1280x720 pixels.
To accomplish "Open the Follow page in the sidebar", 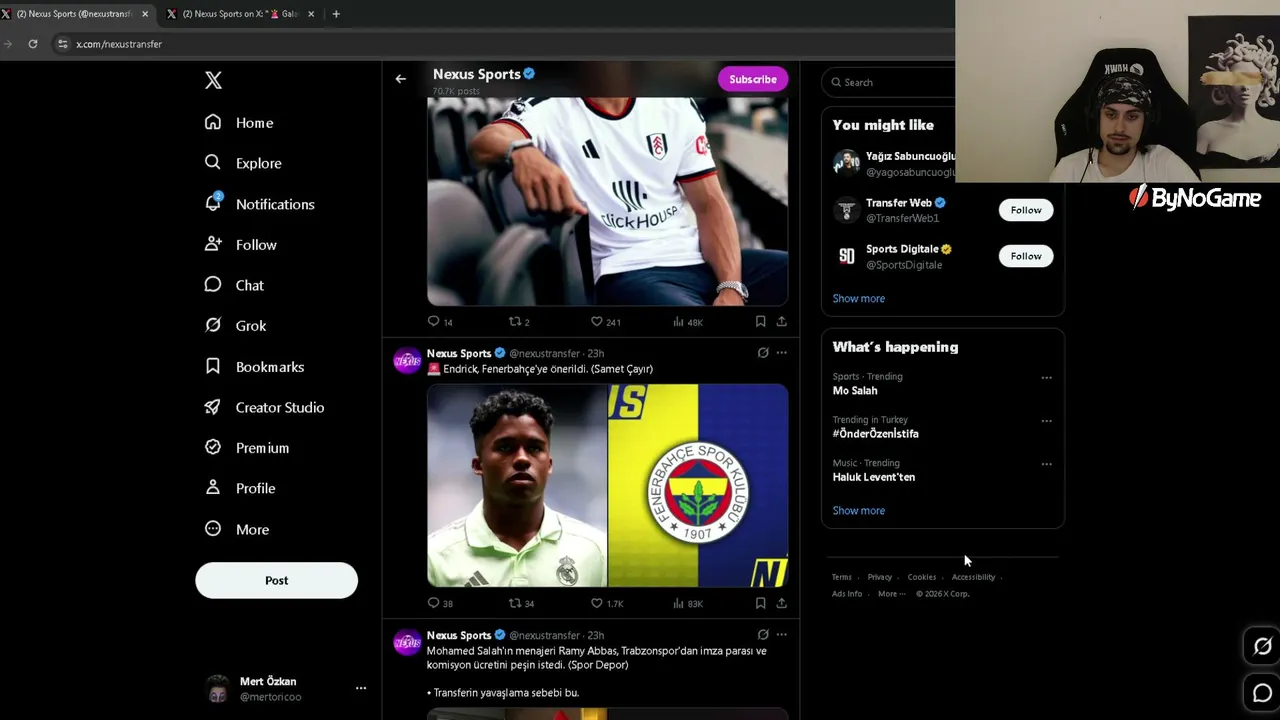I will click(x=240, y=245).
